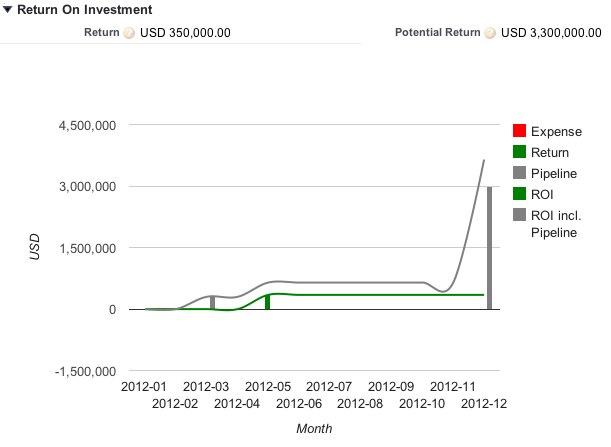Click green swatch next to ROI legend entry

(x=519, y=194)
